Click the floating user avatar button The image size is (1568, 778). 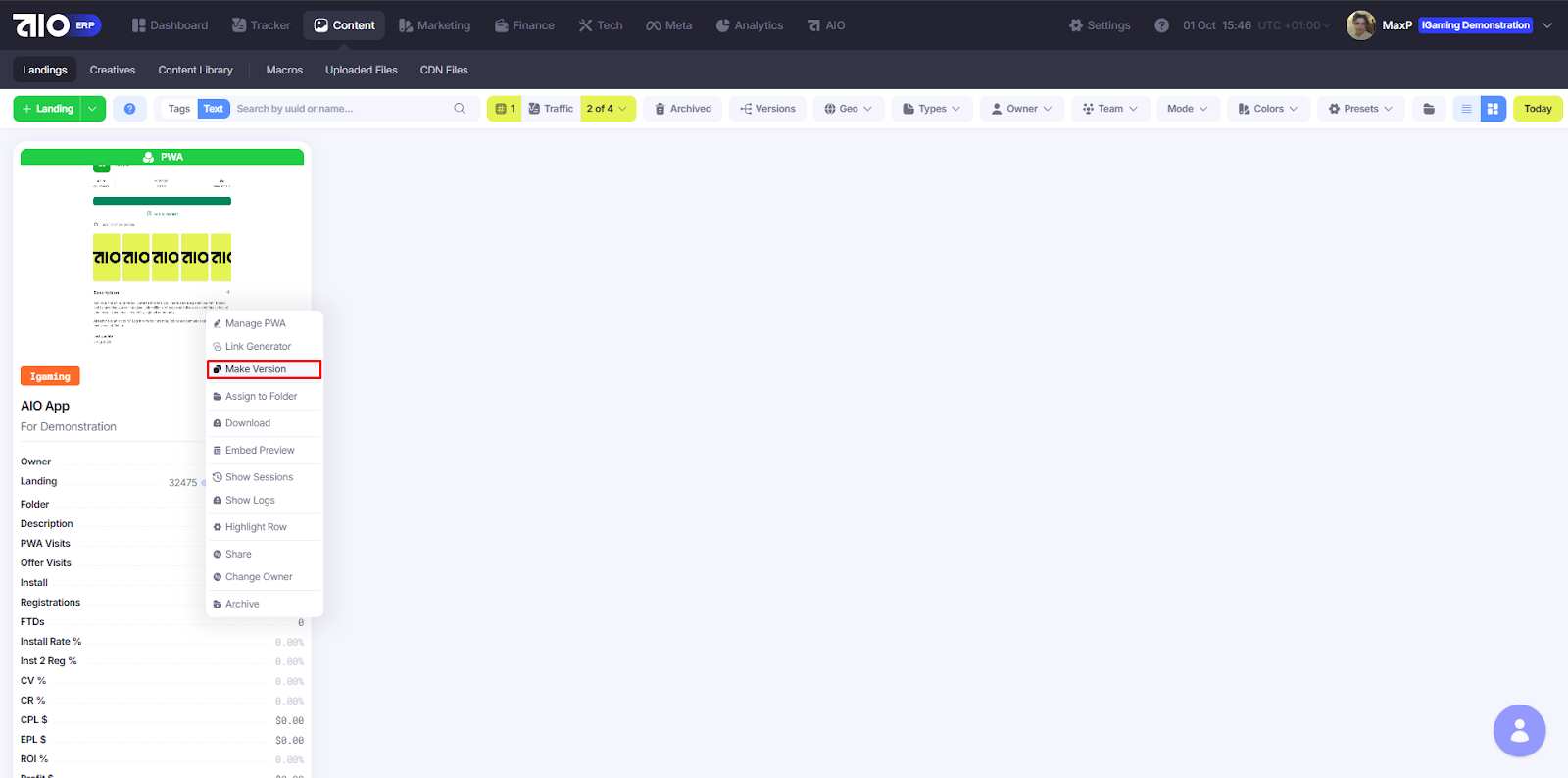tap(1519, 731)
